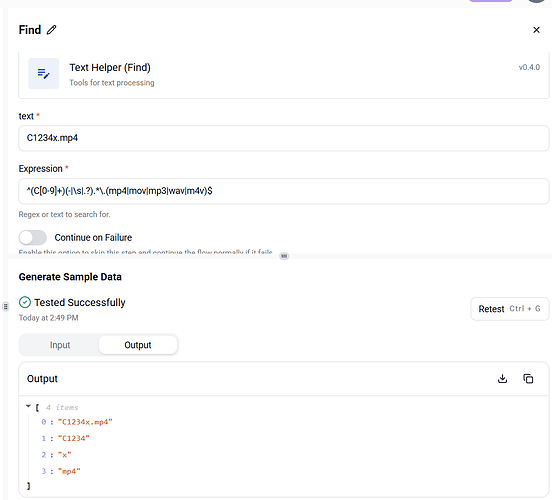Click into the Expression regex field

tap(284, 191)
